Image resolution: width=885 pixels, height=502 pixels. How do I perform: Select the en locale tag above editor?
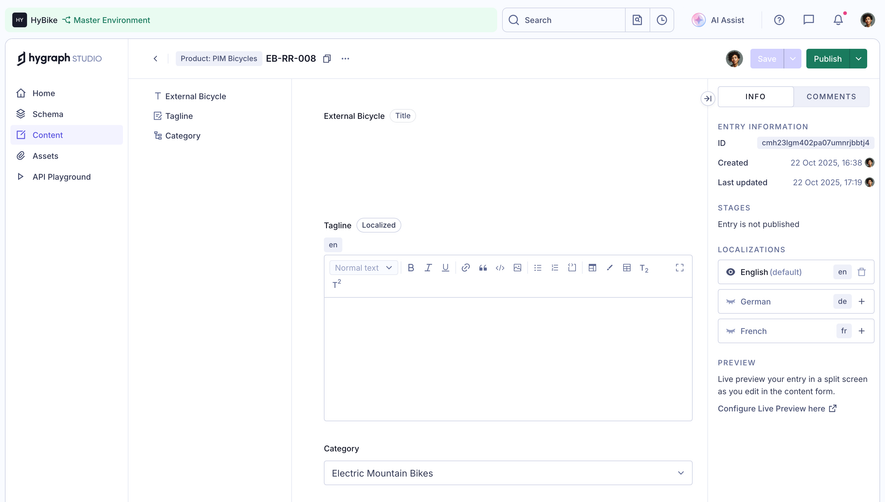pos(333,245)
